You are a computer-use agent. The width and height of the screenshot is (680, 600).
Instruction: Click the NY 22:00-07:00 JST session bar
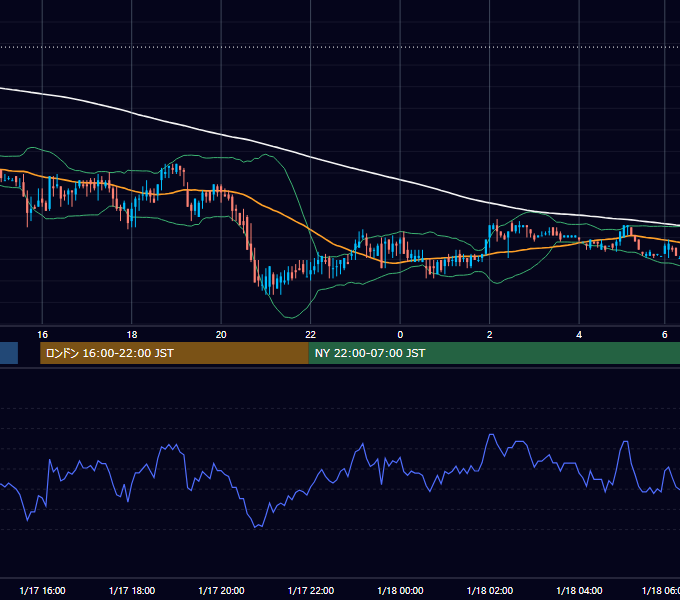click(x=494, y=353)
